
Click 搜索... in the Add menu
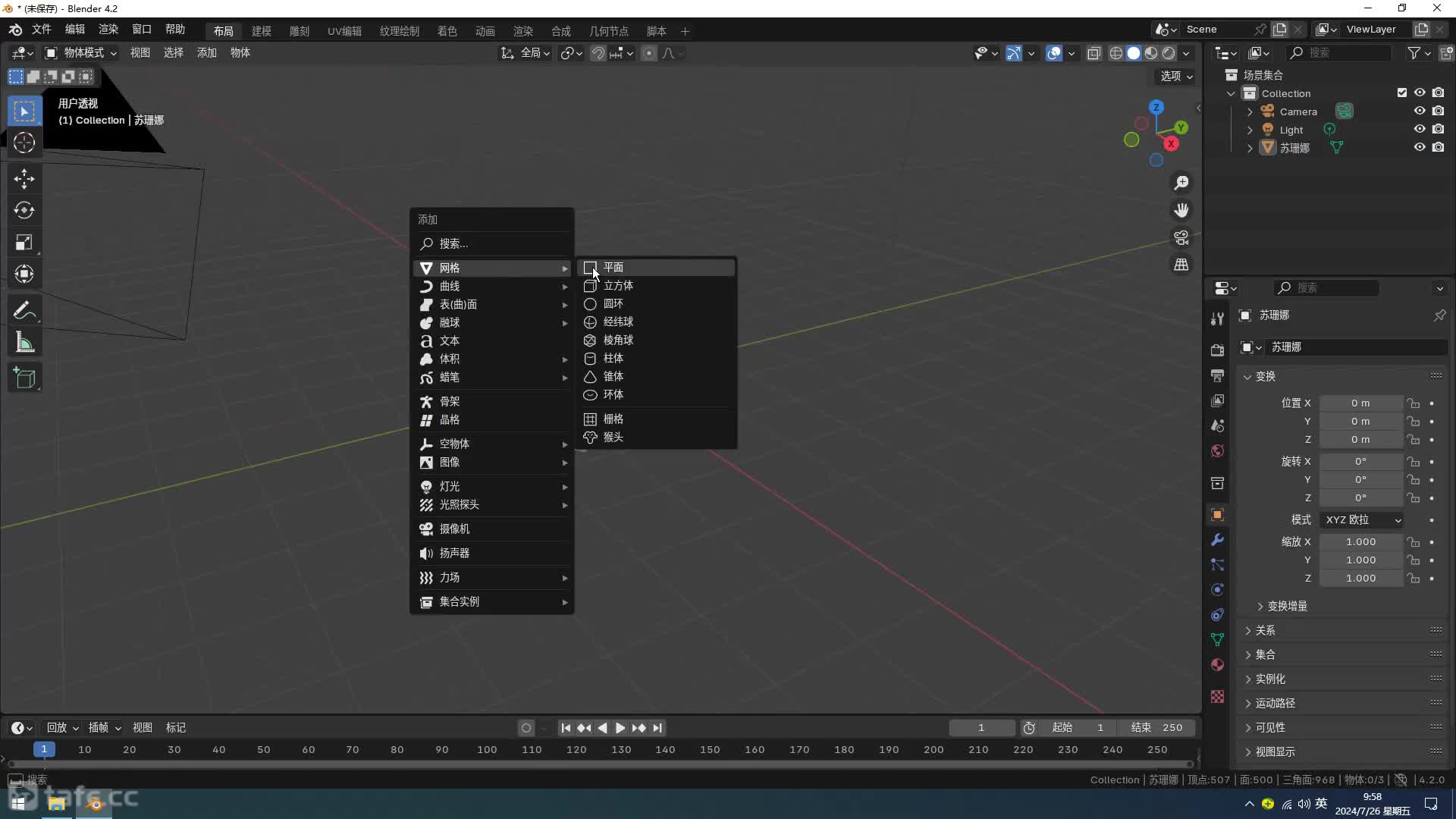click(492, 244)
